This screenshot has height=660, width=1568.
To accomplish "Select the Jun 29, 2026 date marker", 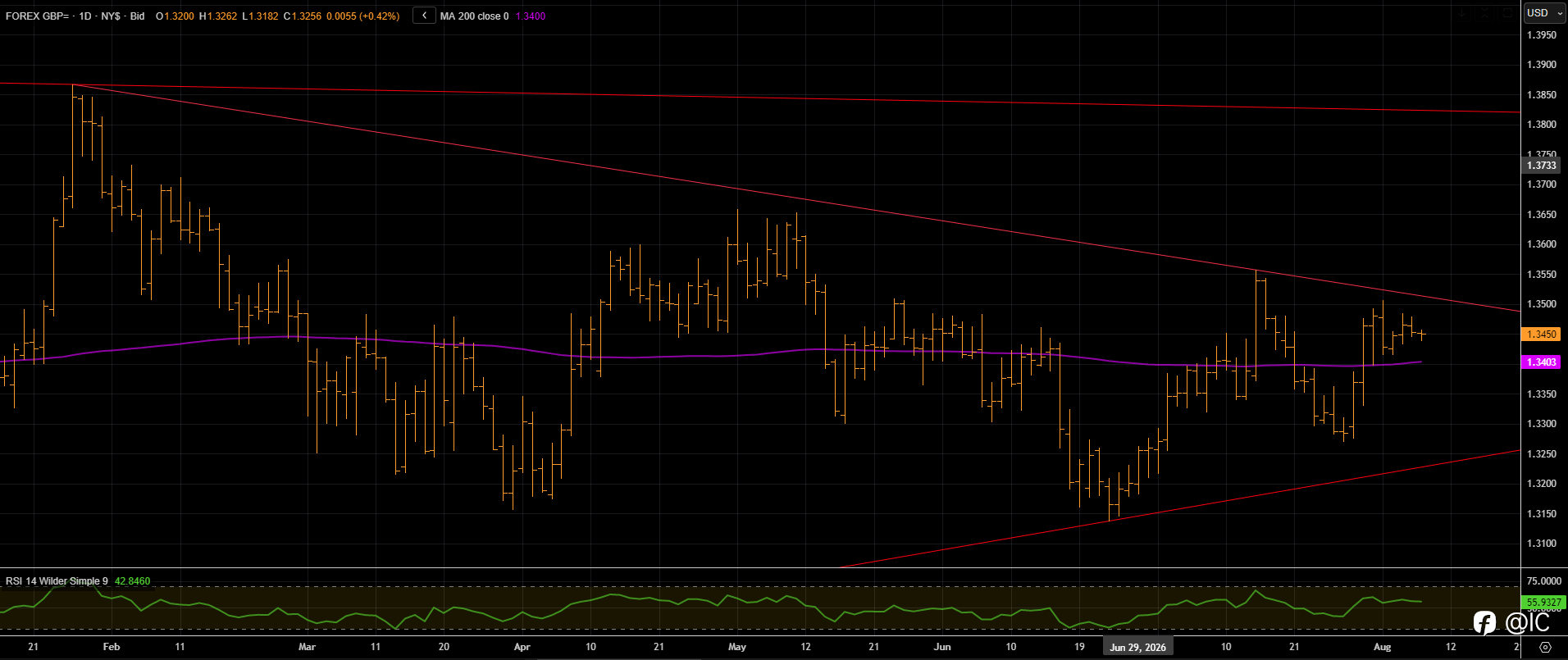I will point(1137,647).
